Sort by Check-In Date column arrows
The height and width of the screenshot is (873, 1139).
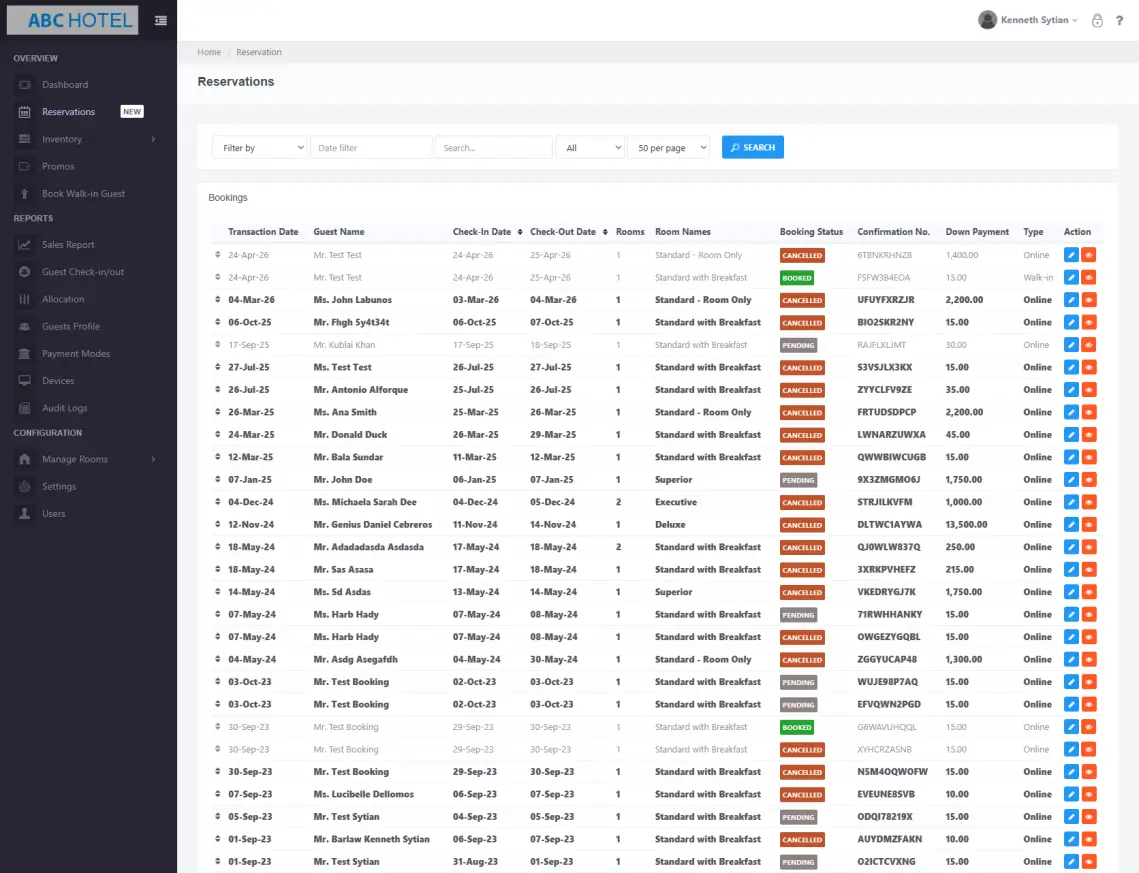coord(520,232)
